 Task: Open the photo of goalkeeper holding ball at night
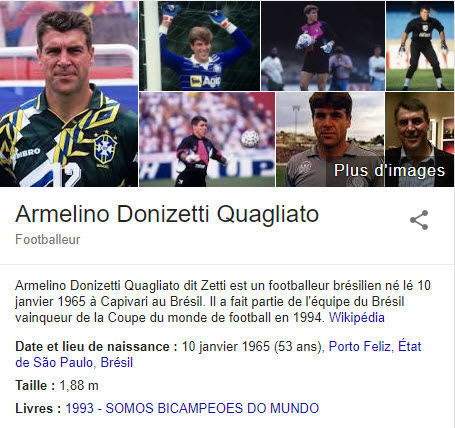click(x=323, y=46)
